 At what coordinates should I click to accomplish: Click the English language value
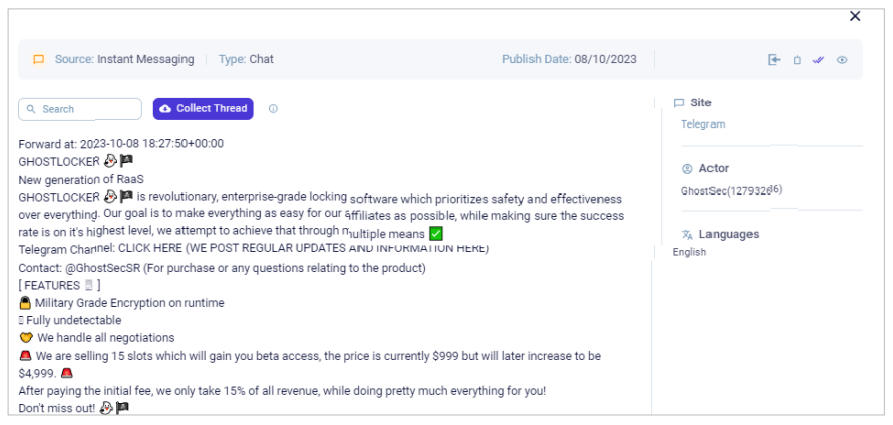click(689, 252)
